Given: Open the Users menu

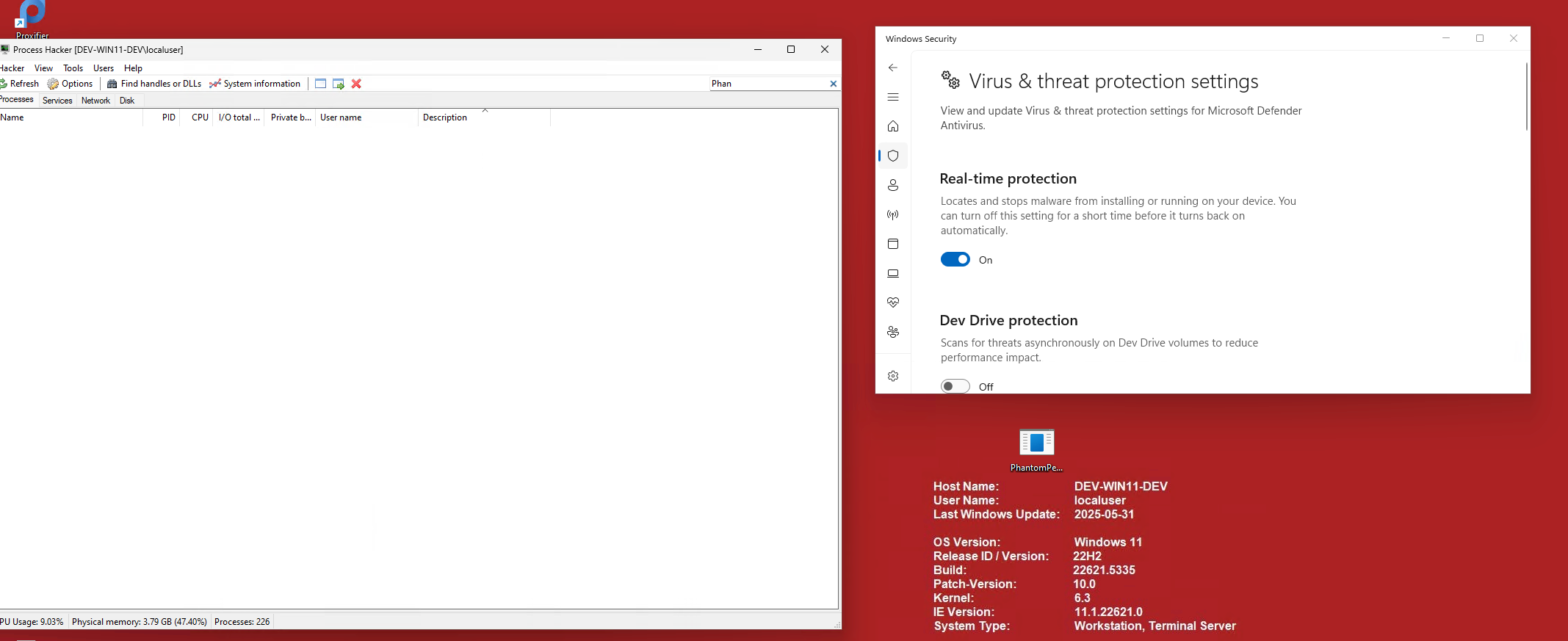Looking at the screenshot, I should pyautogui.click(x=104, y=68).
